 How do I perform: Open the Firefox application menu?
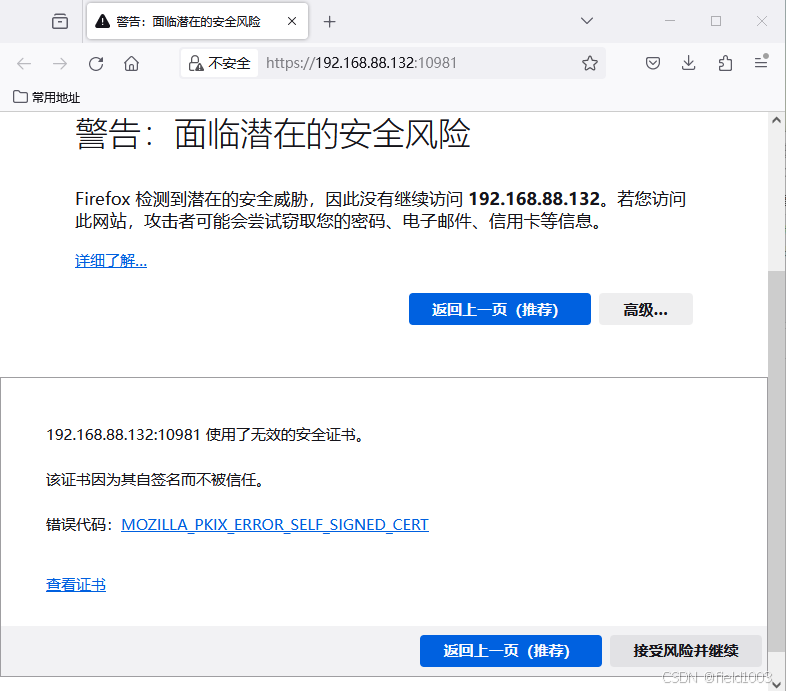(x=761, y=62)
